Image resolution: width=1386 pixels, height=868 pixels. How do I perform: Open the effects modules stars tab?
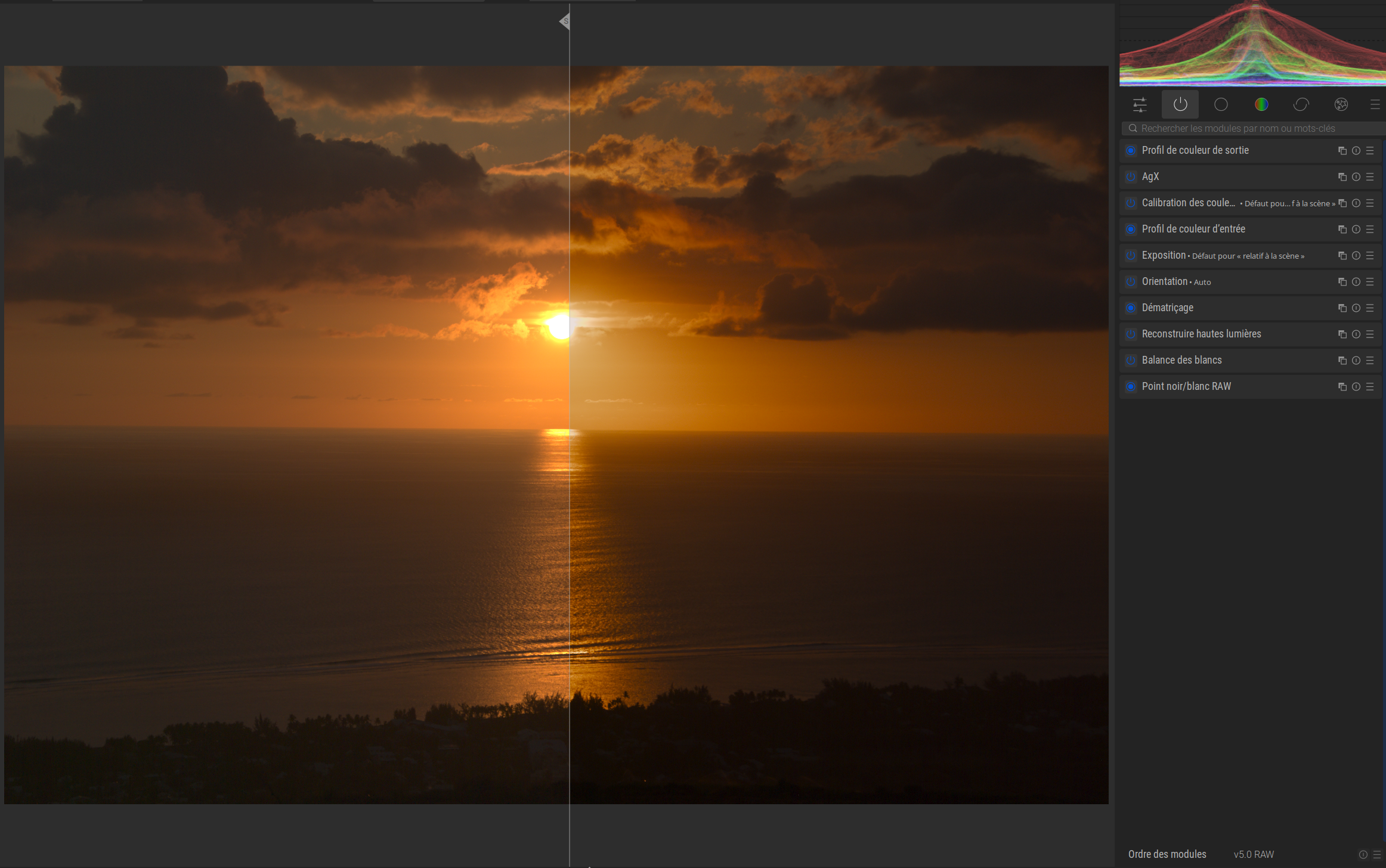click(1341, 105)
